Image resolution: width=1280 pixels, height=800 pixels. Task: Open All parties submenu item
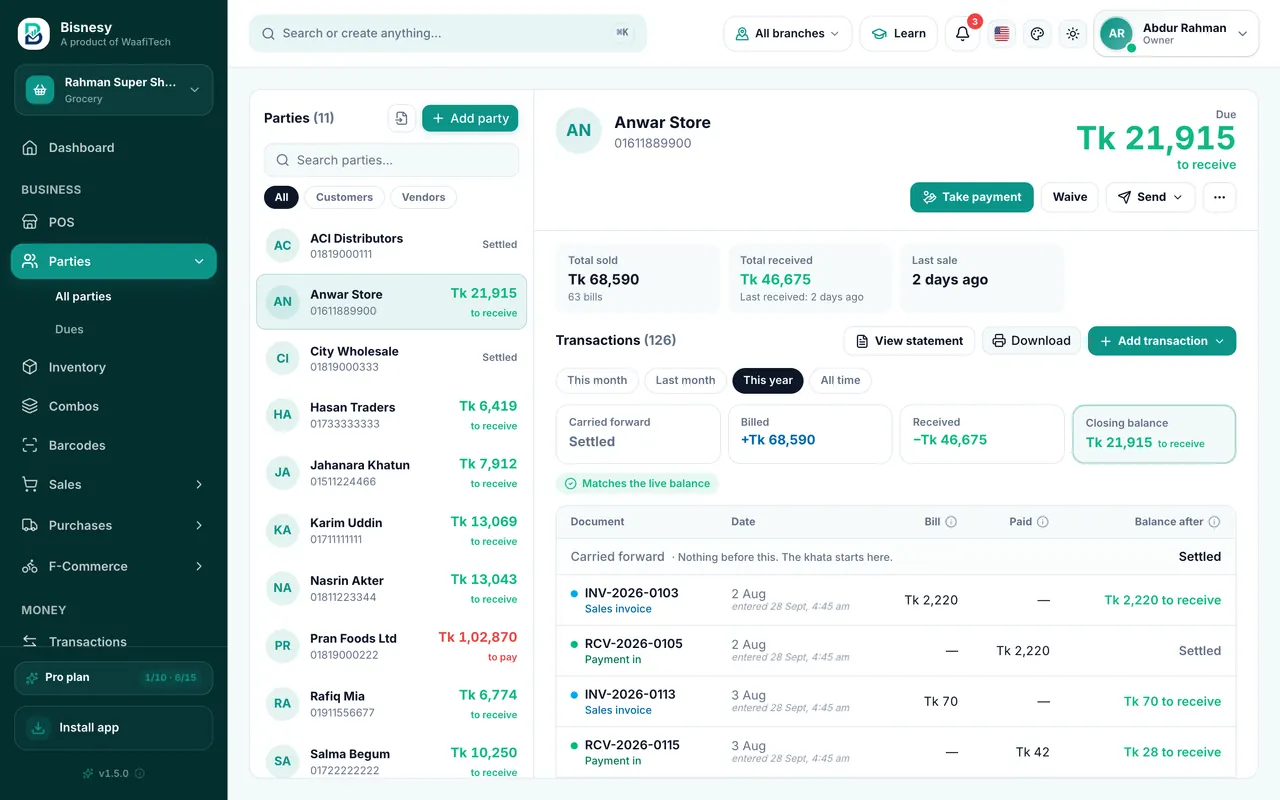point(83,296)
